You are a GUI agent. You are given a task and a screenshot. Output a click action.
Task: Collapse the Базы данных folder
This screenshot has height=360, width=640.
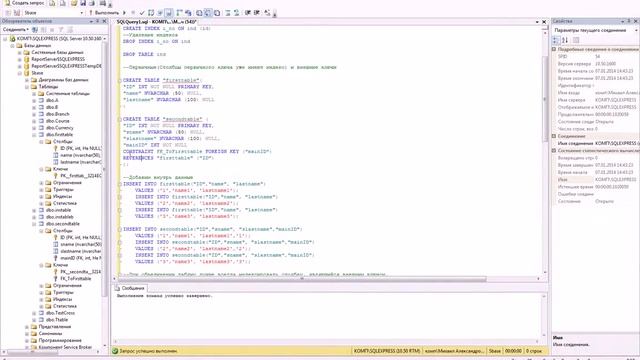coord(12,45)
